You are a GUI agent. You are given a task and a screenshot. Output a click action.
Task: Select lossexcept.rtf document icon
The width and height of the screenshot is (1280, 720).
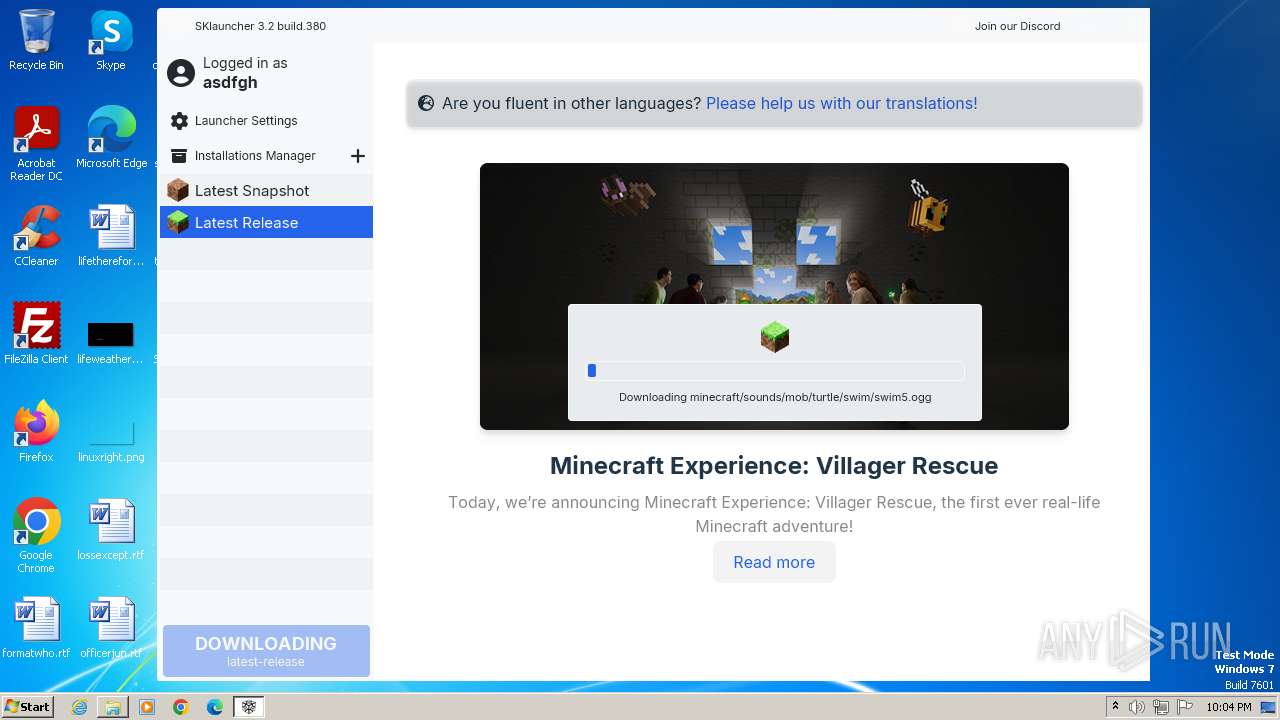(111, 530)
